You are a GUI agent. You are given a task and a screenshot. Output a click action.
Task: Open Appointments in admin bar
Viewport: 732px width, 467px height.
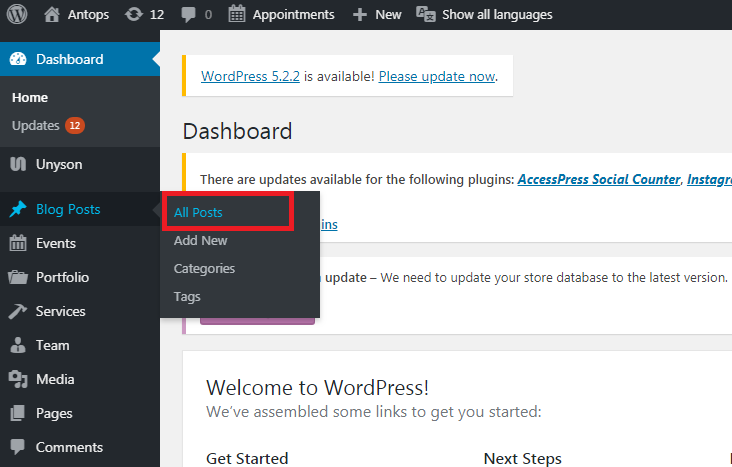pos(293,15)
